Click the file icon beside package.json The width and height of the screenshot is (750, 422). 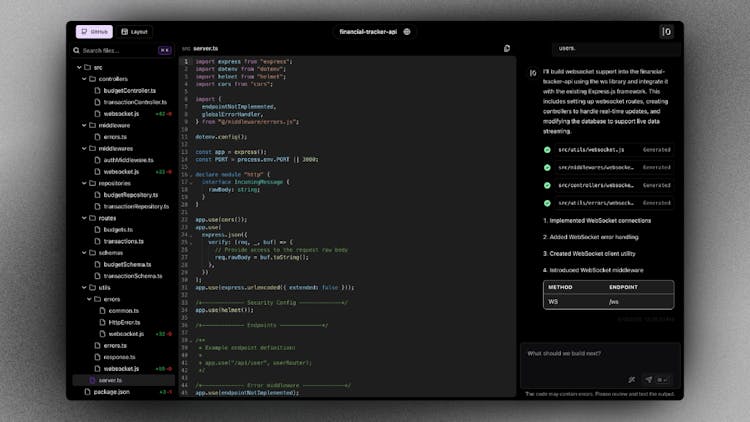[87, 392]
